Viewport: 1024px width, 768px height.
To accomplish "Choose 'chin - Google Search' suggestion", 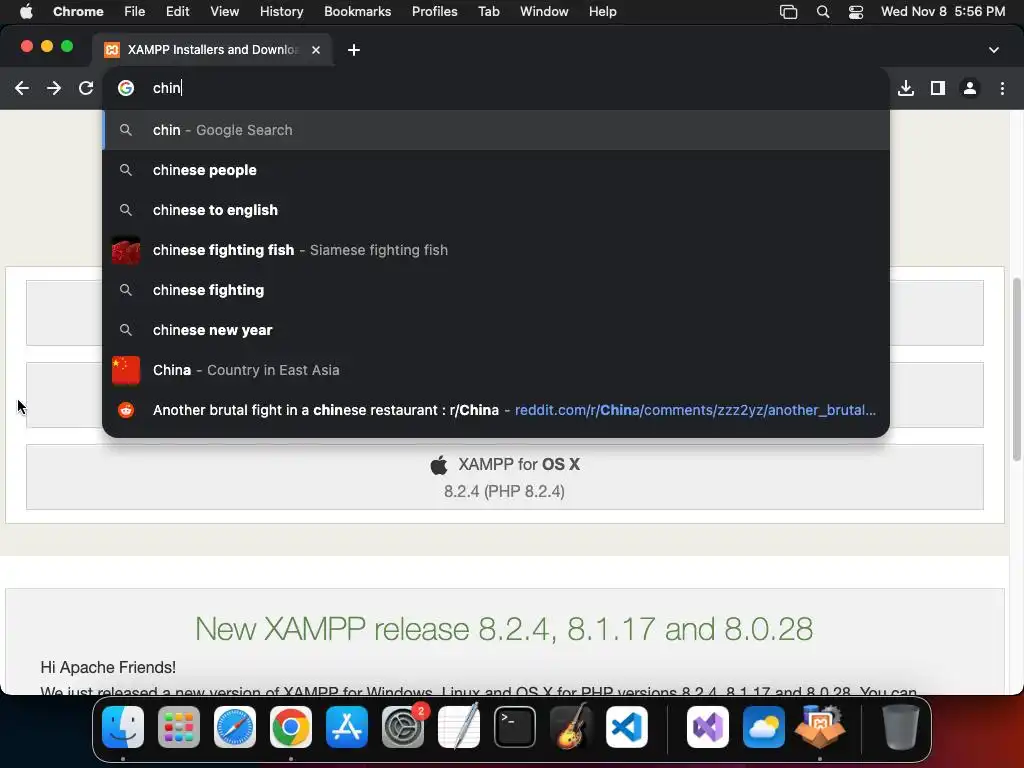I will tap(496, 130).
